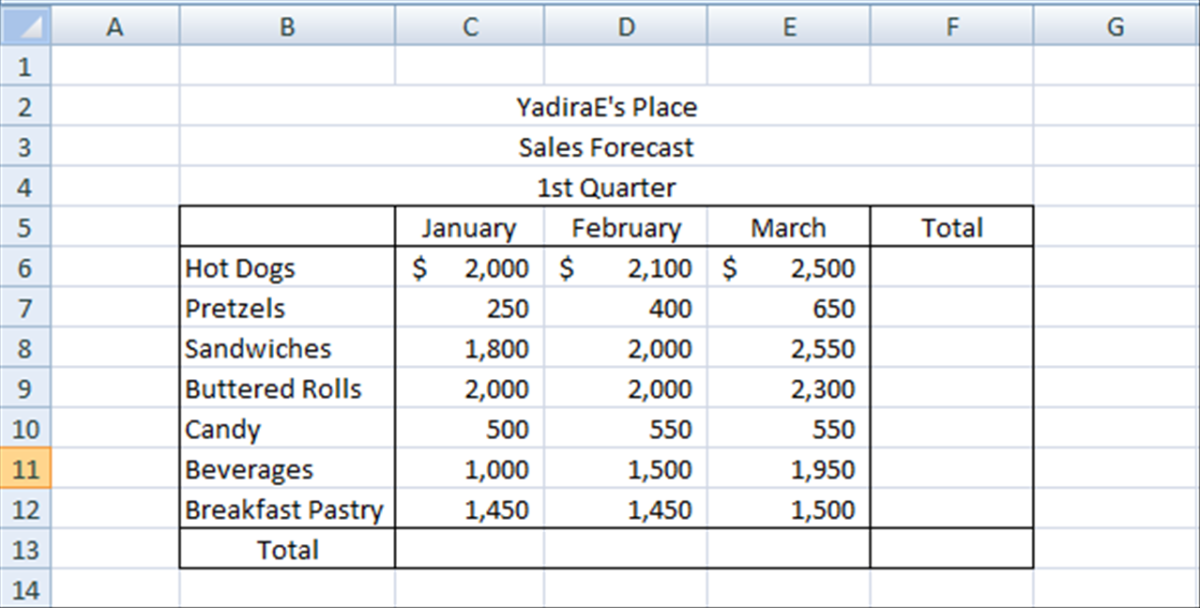Select the $2,500 March Hot Dogs value
Screen dimensions: 1200x608
click(788, 268)
